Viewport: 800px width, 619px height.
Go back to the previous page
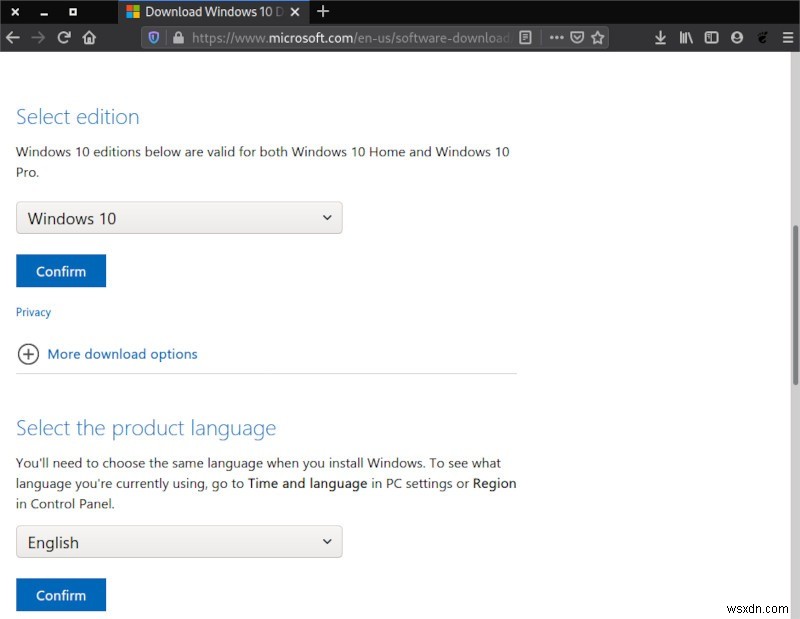pos(12,37)
